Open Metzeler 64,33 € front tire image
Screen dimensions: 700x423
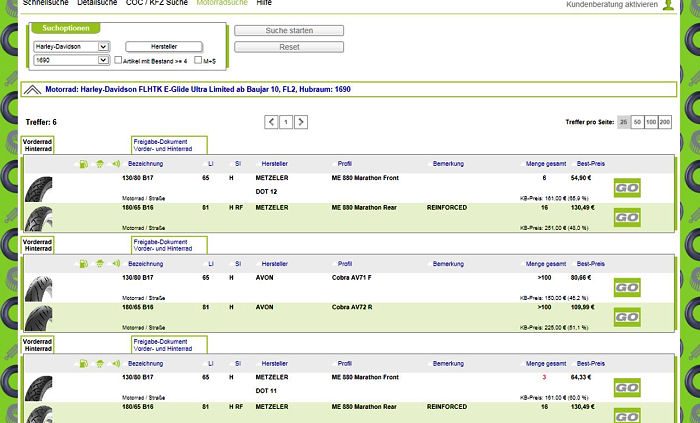coord(38,388)
